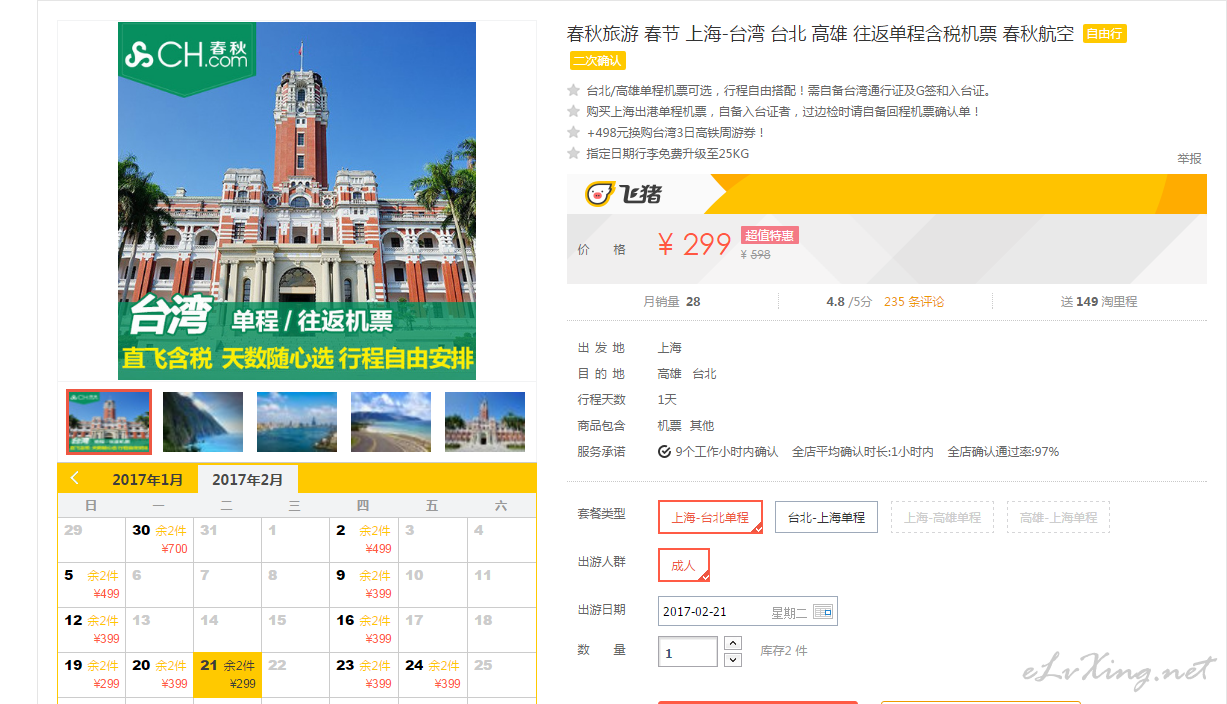Click the Fliggy (飞猪) logo
Image resolution: width=1227 pixels, height=704 pixels.
(623, 194)
